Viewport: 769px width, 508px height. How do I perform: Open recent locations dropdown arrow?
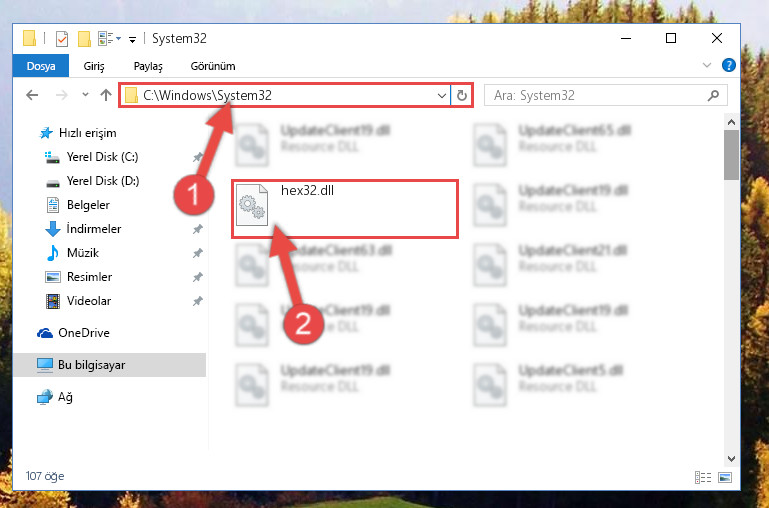85,95
